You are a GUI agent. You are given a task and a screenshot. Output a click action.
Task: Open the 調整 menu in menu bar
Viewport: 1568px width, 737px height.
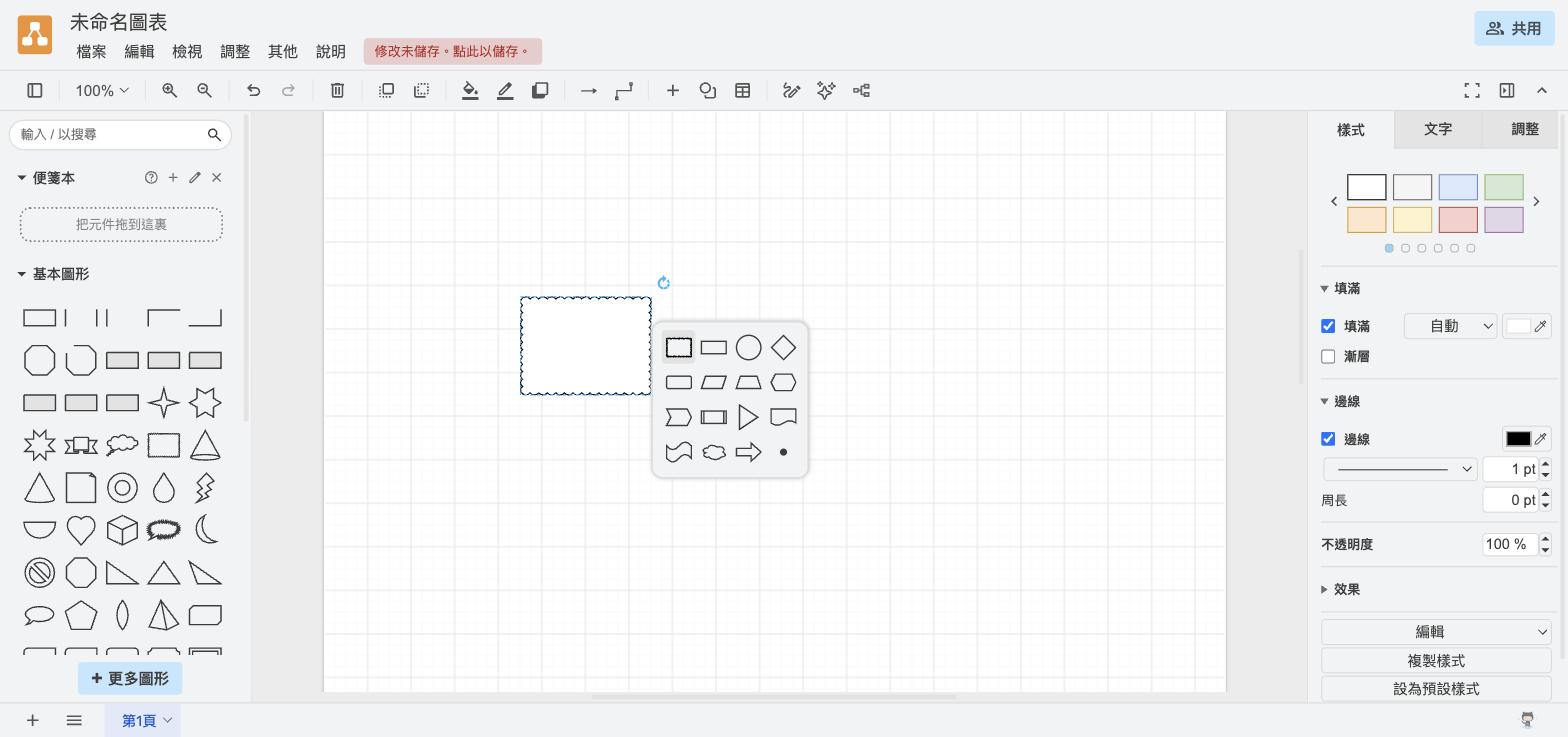point(235,51)
